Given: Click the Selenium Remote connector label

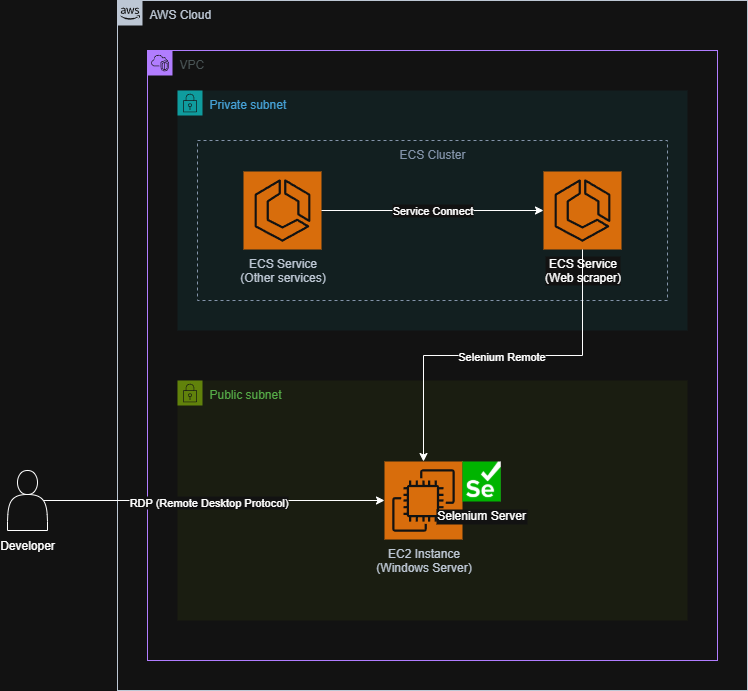Looking at the screenshot, I should pyautogui.click(x=502, y=357).
